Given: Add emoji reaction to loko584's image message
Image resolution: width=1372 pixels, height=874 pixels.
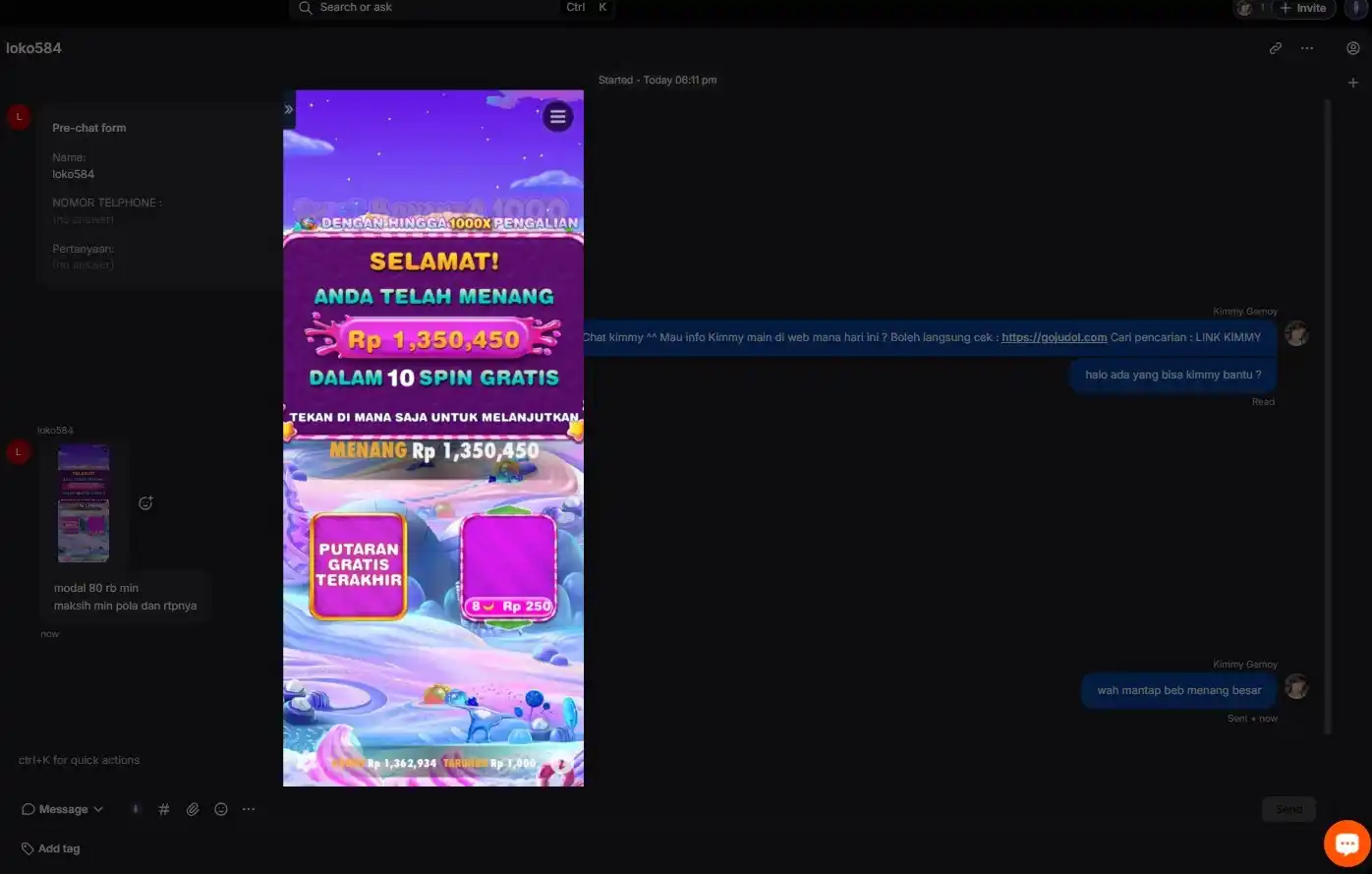Looking at the screenshot, I should tap(145, 503).
